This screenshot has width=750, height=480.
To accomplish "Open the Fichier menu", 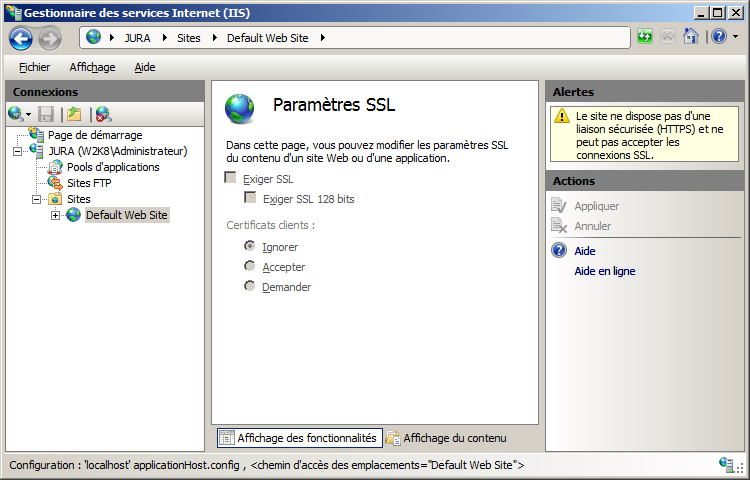I will point(34,67).
